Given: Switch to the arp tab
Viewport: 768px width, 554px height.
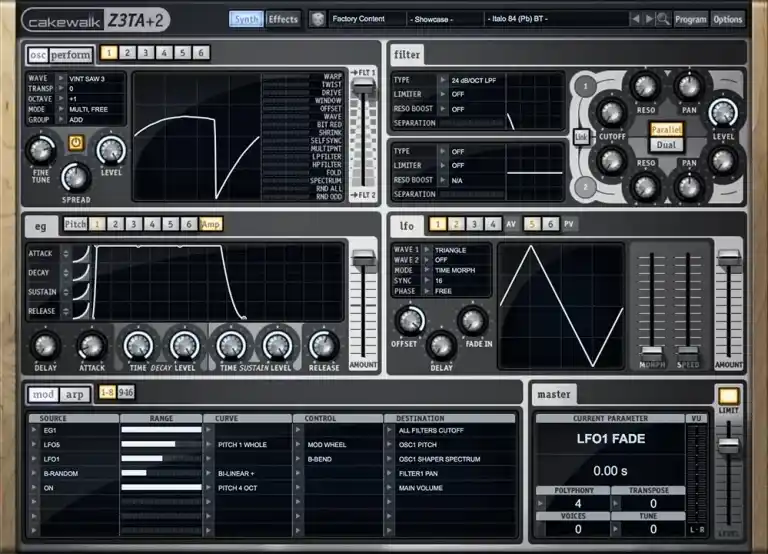Looking at the screenshot, I should click(x=74, y=394).
